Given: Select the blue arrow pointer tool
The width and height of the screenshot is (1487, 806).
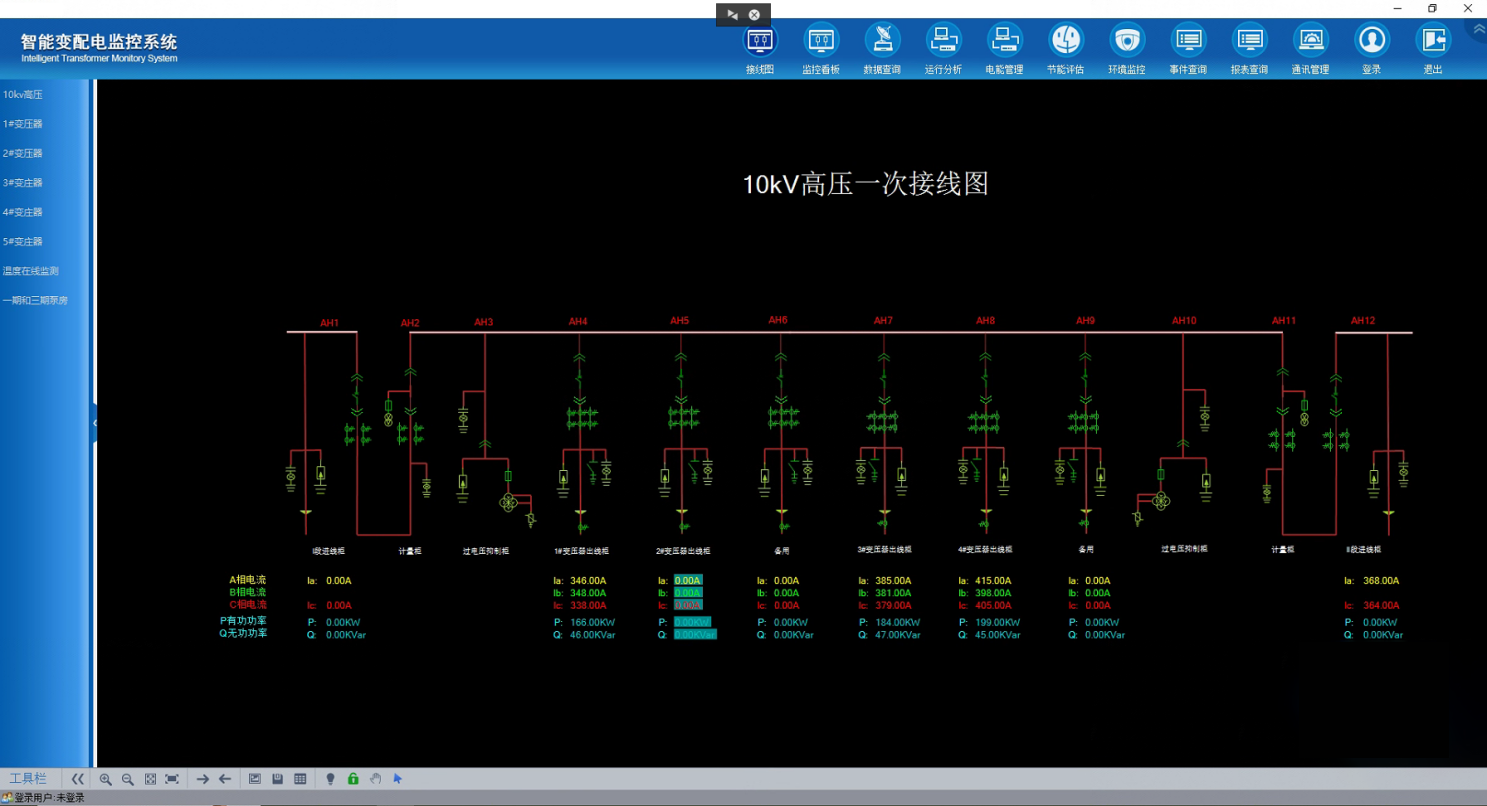Looking at the screenshot, I should point(397,779).
